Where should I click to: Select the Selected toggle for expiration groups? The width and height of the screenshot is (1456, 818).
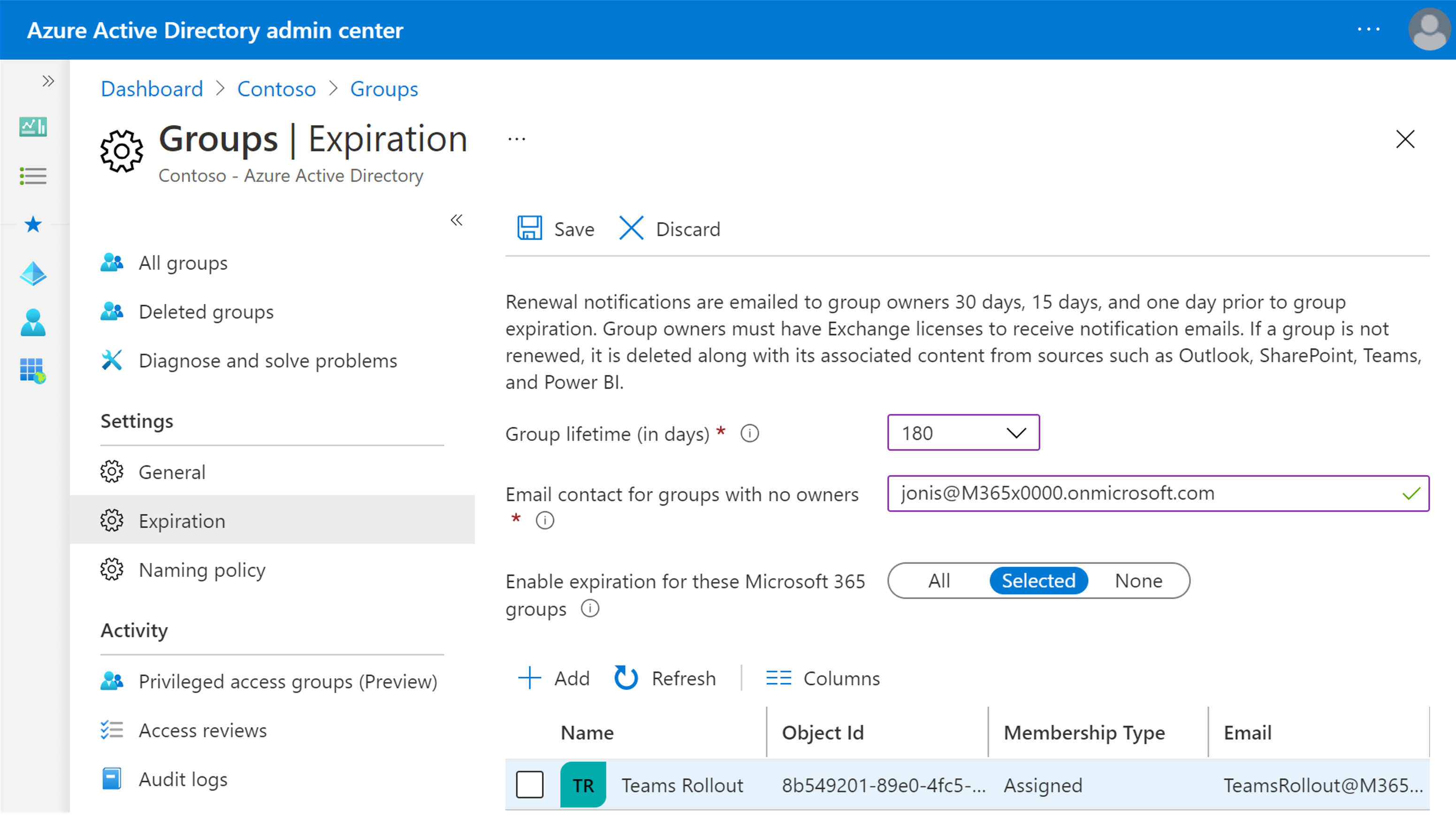pos(1038,580)
